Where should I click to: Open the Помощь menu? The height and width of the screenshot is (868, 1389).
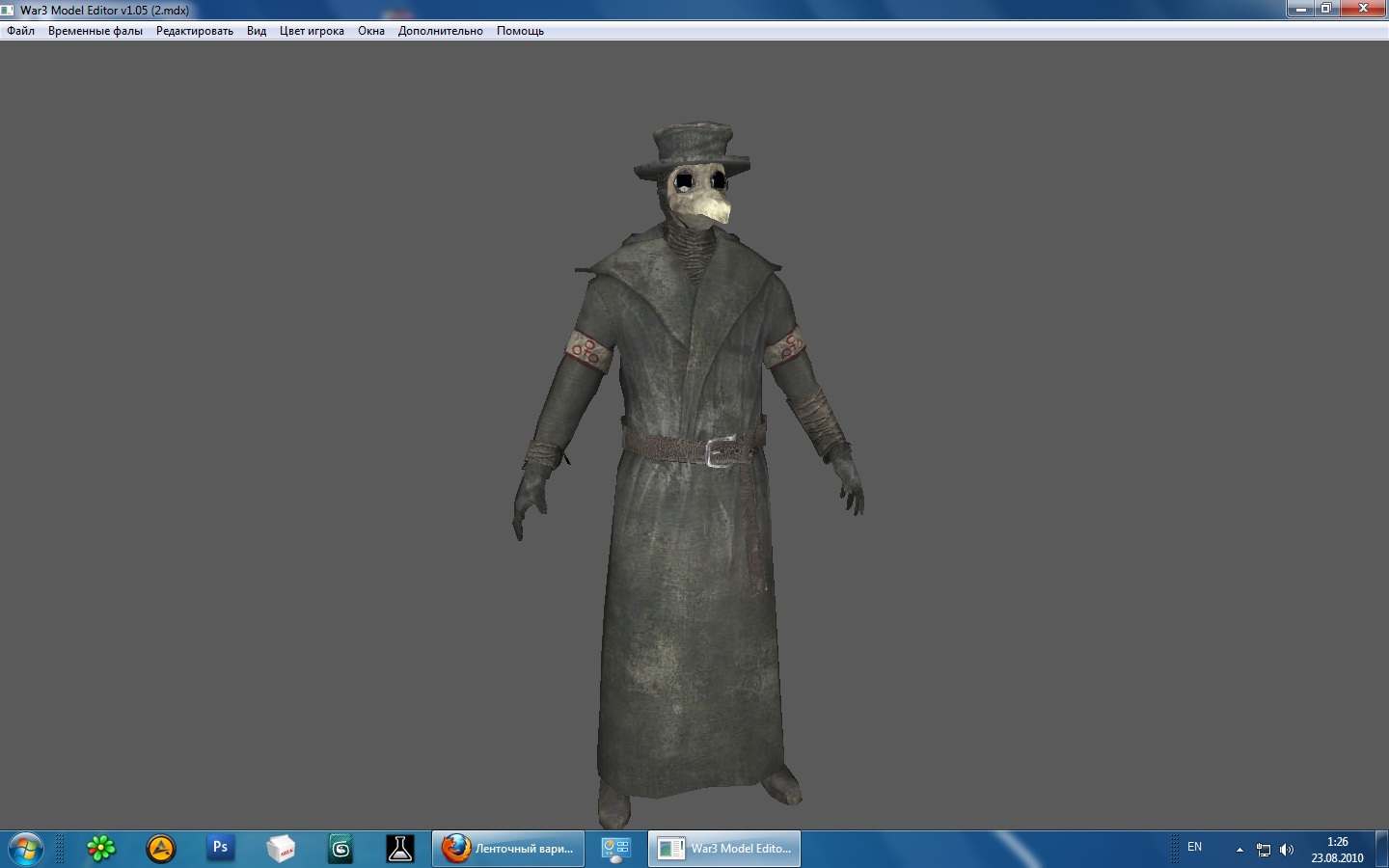pos(520,31)
